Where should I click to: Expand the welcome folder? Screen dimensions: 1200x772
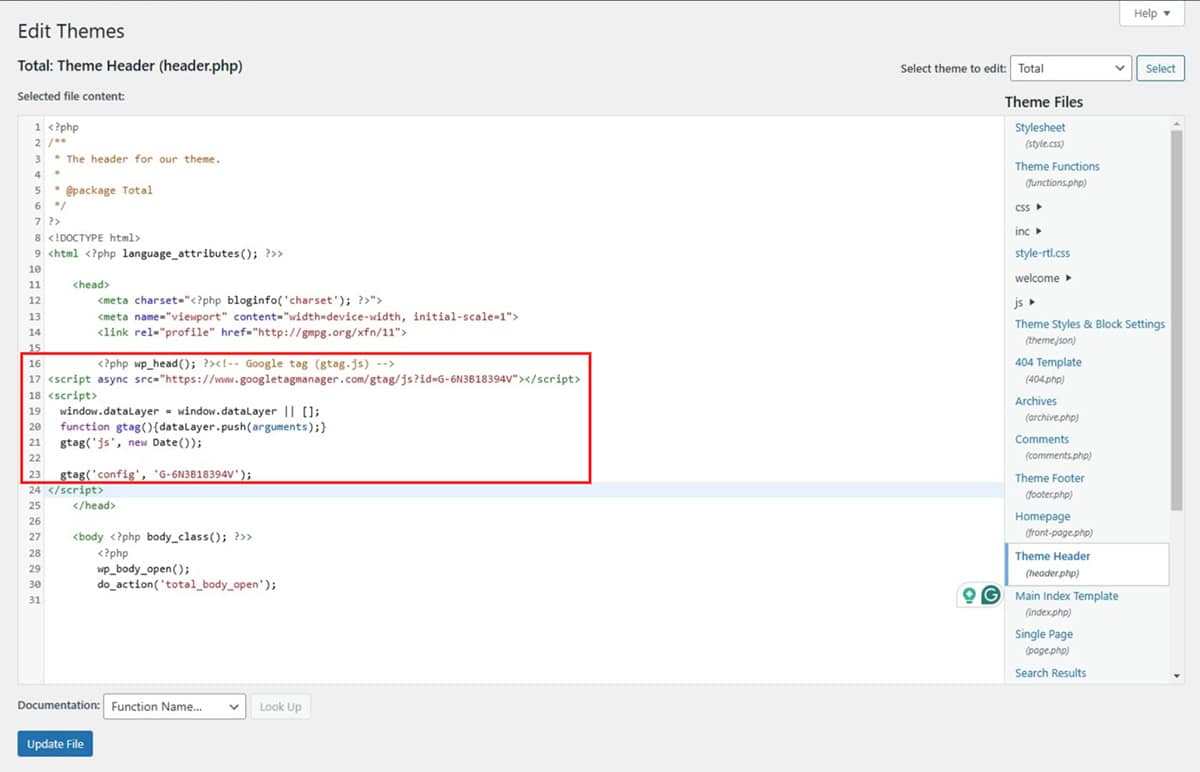tap(1044, 278)
